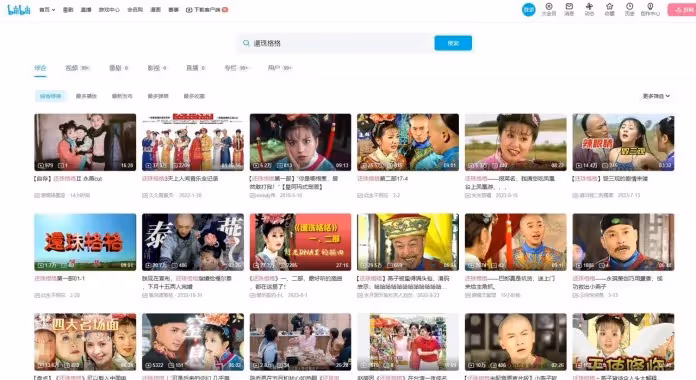Open 游戏中心 in the top navigation
696x380 pixels.
[109, 10]
